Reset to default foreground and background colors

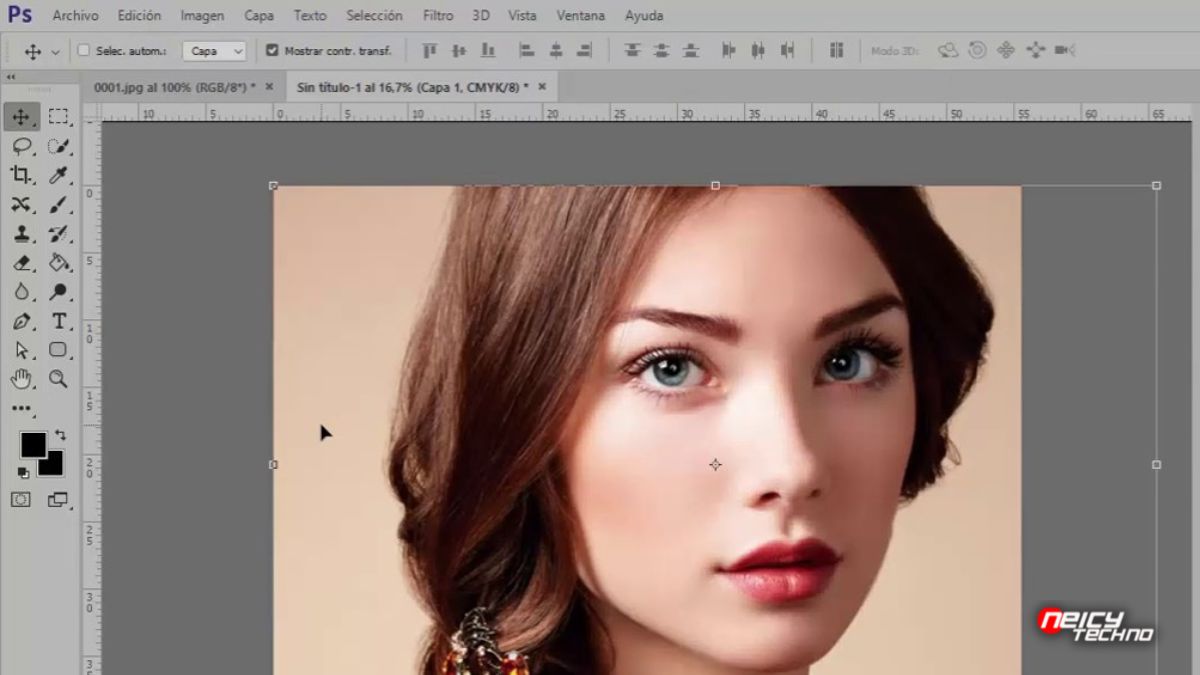[22, 472]
